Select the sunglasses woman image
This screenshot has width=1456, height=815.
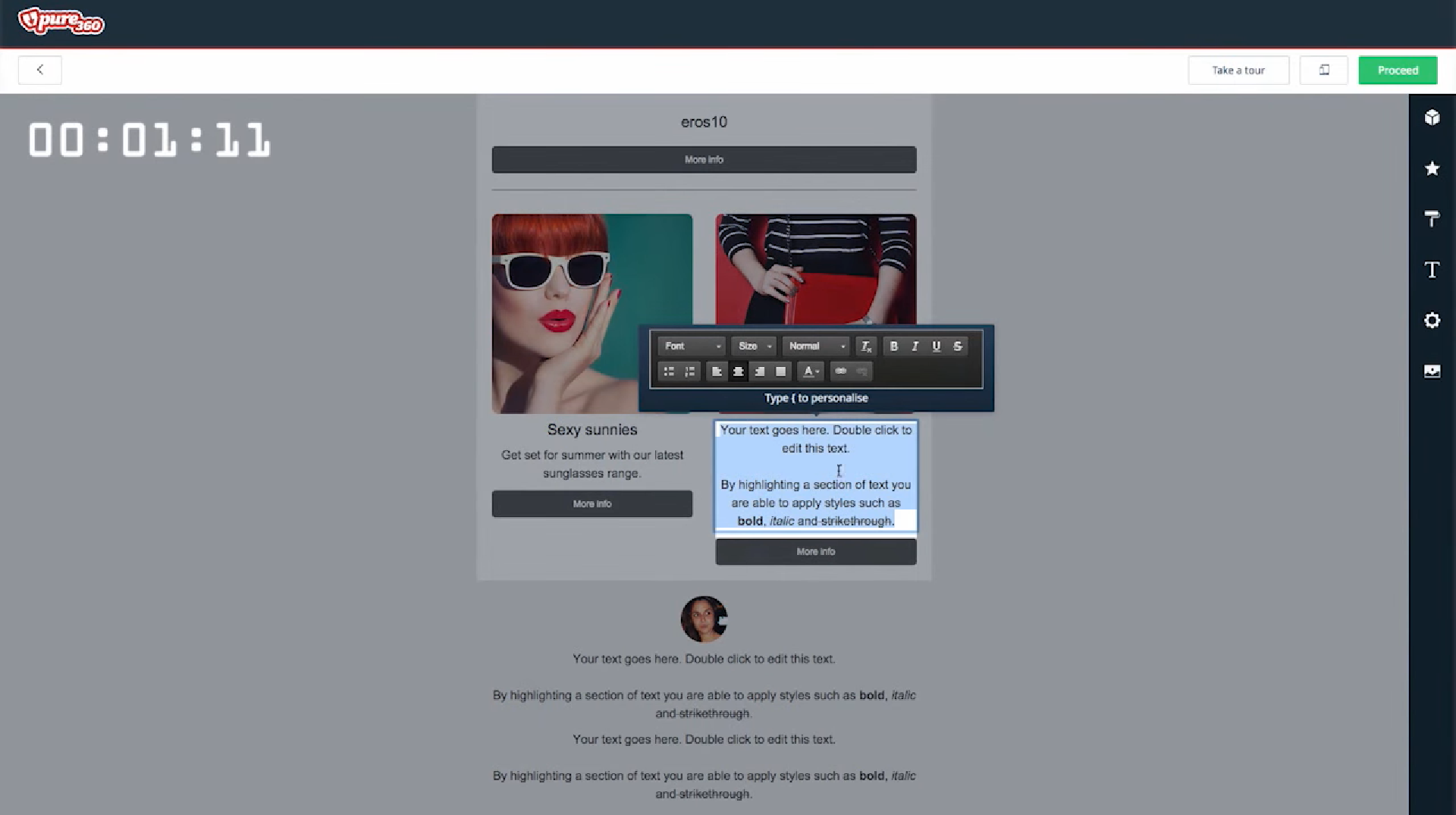(591, 314)
